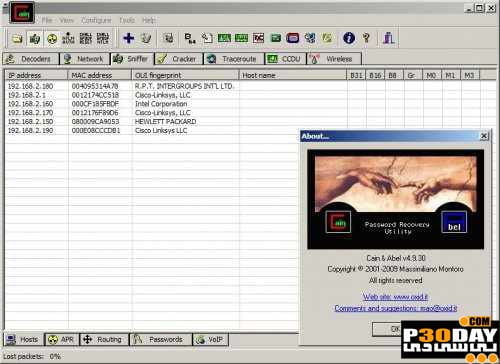Toggle the Start/Stop APR radioactive icon
The width and height of the screenshot is (500, 364).
coord(52,39)
